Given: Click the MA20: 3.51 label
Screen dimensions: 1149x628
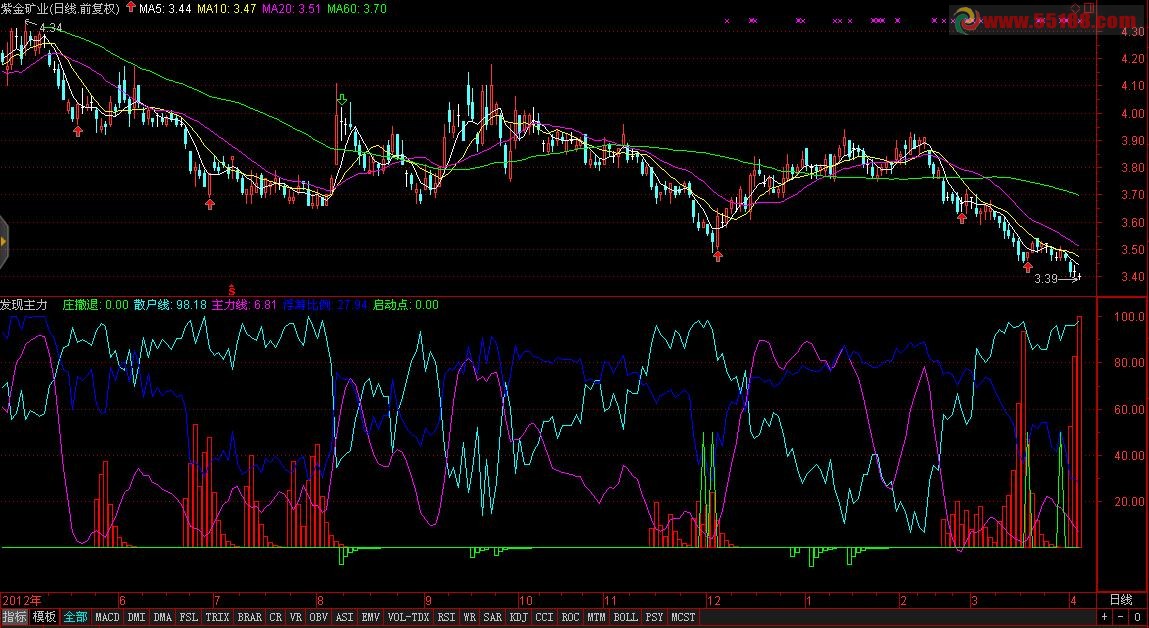Looking at the screenshot, I should point(291,9).
